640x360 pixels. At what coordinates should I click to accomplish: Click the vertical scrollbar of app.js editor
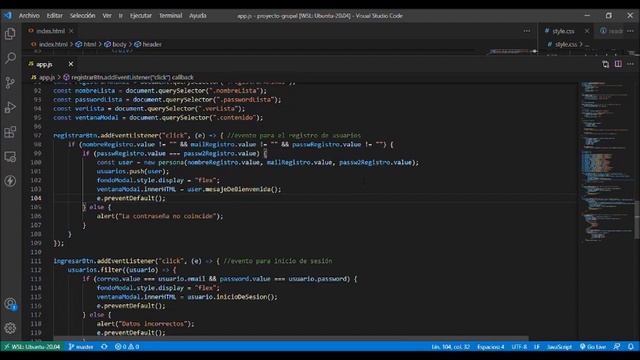point(637,220)
